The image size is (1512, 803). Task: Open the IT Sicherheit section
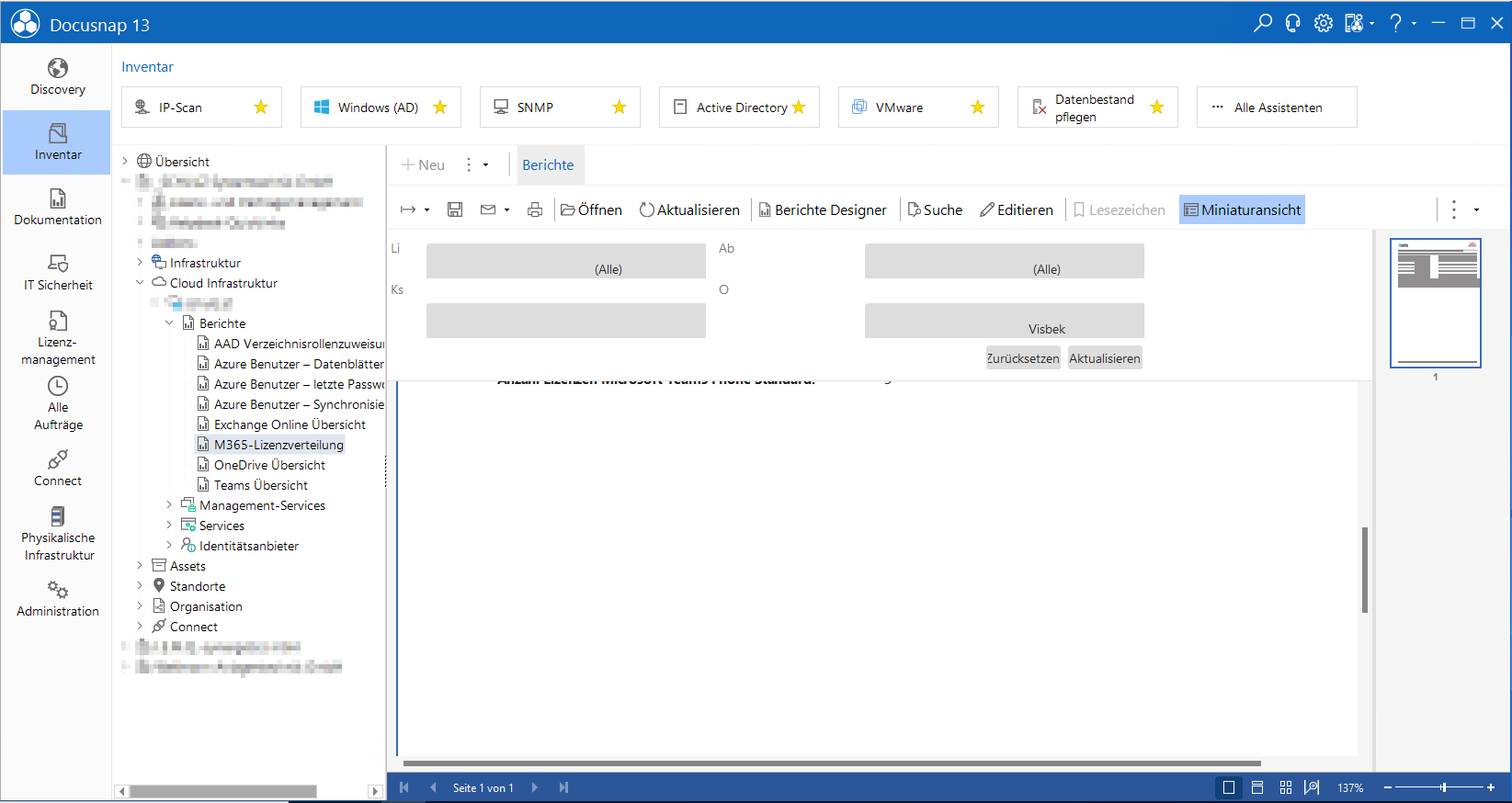tap(57, 273)
